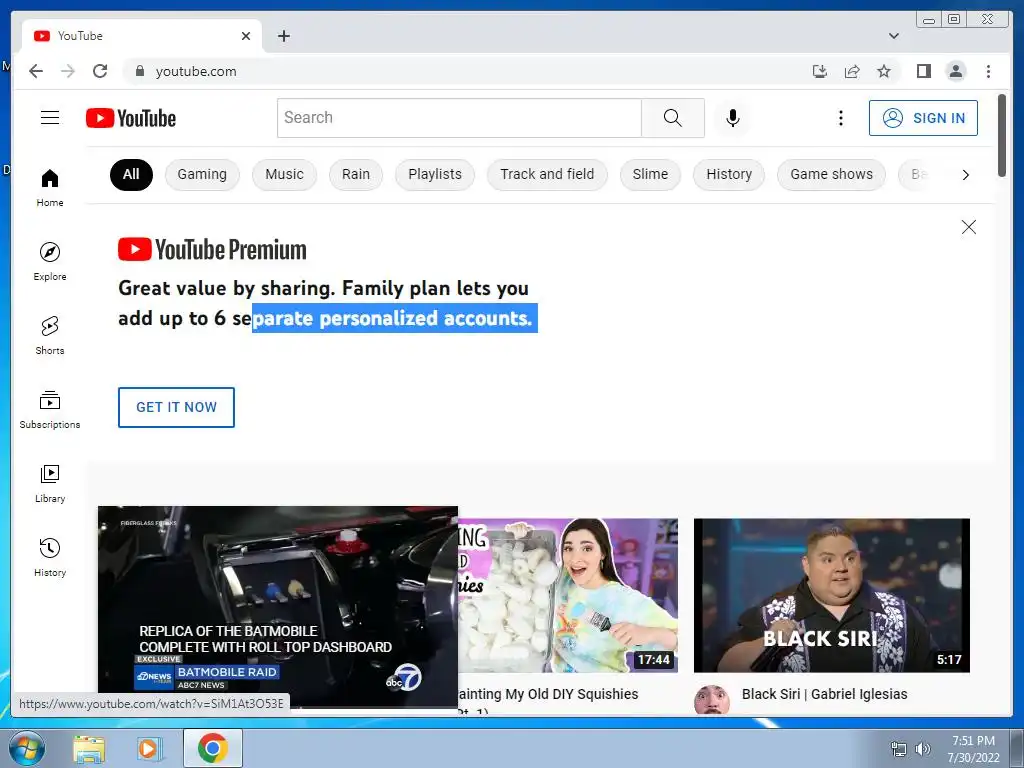Open network icon in system tray
Screen dimensions: 1024x768
899,749
